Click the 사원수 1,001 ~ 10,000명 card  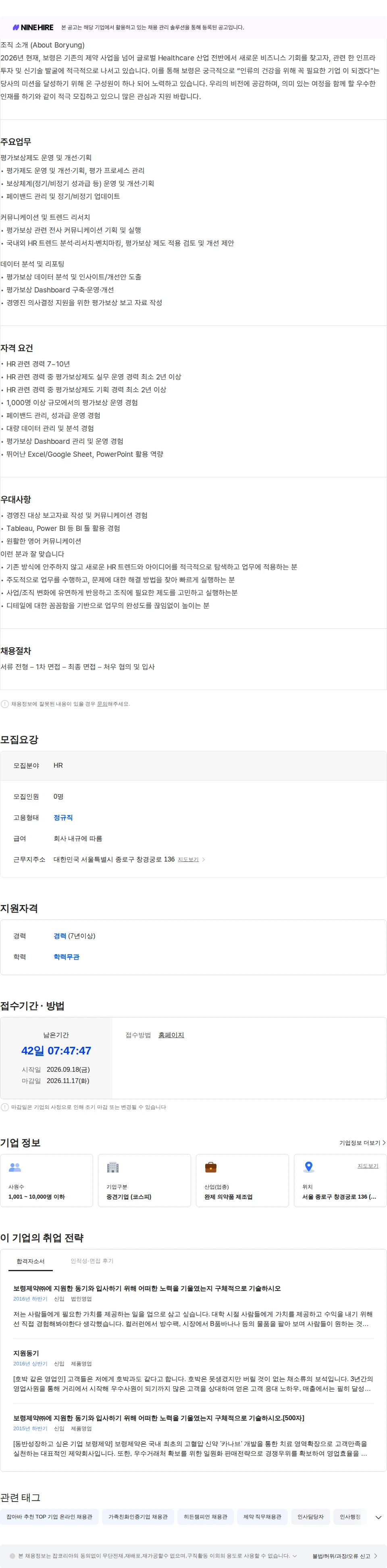47,1180
